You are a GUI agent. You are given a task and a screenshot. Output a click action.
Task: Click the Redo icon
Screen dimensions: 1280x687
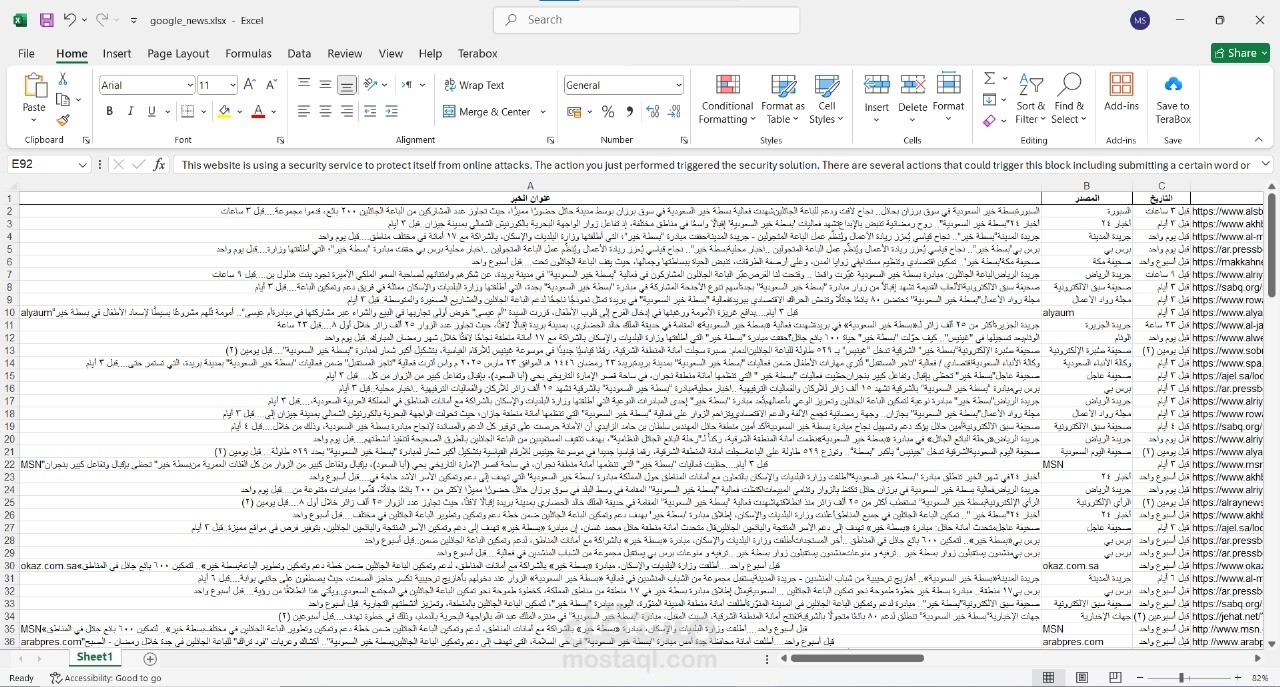point(101,20)
